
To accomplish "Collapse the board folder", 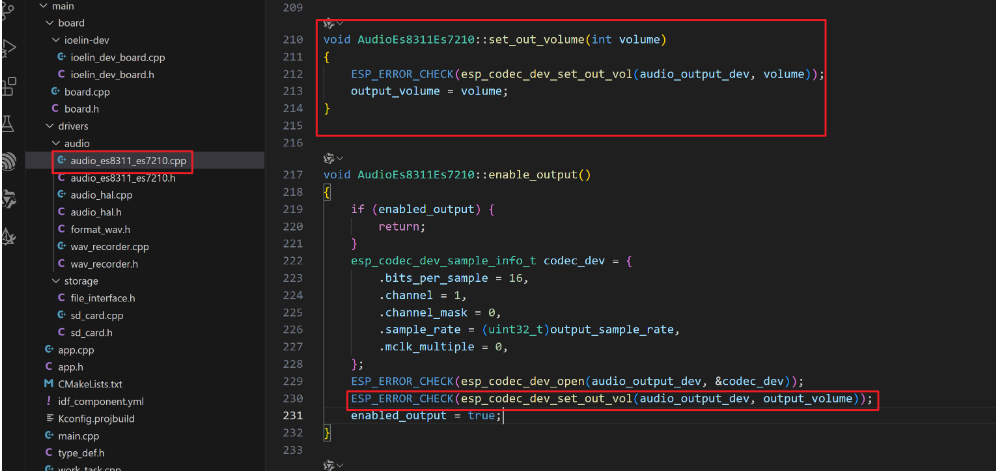I will [50, 23].
